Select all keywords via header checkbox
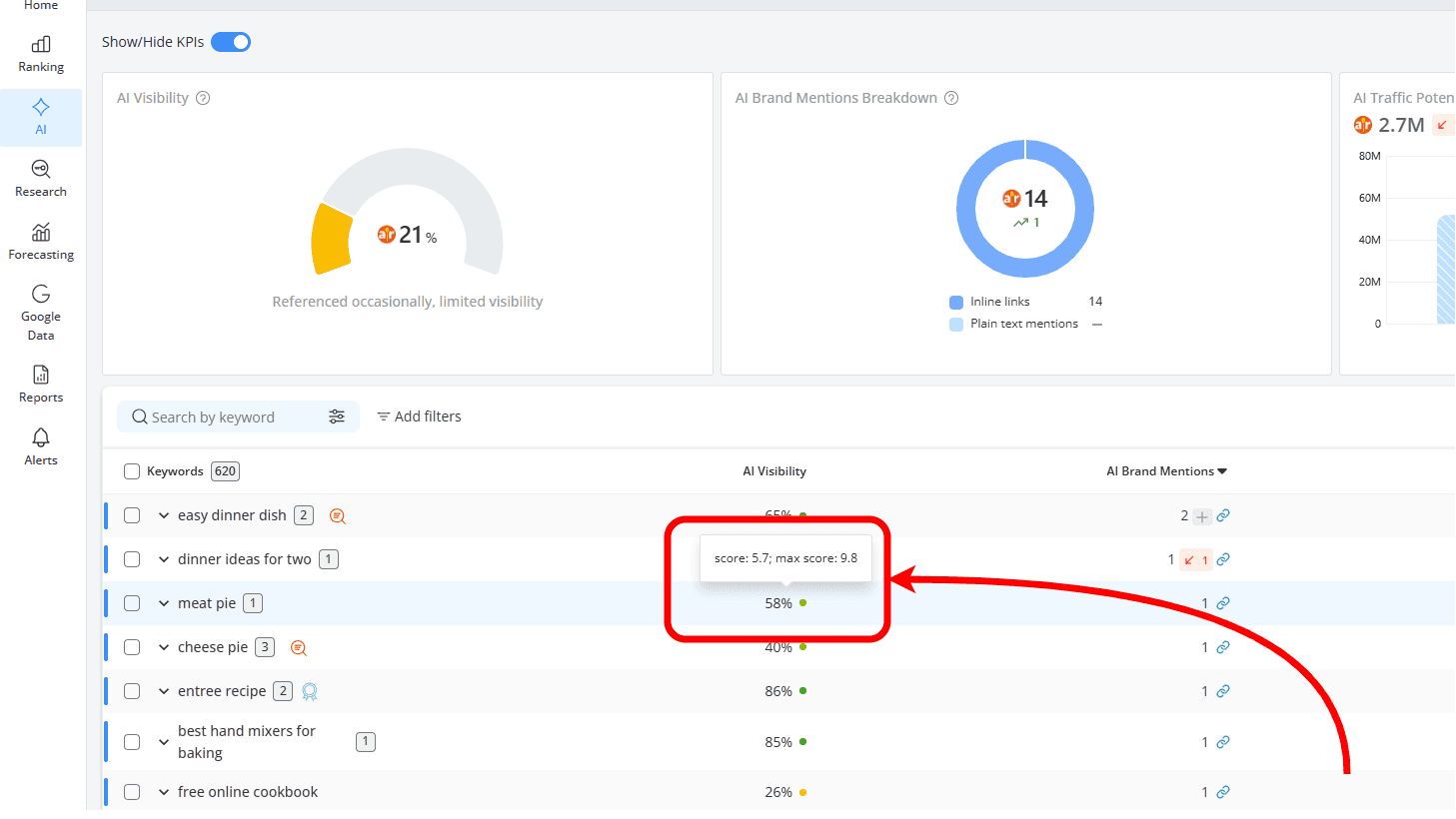 click(x=131, y=470)
